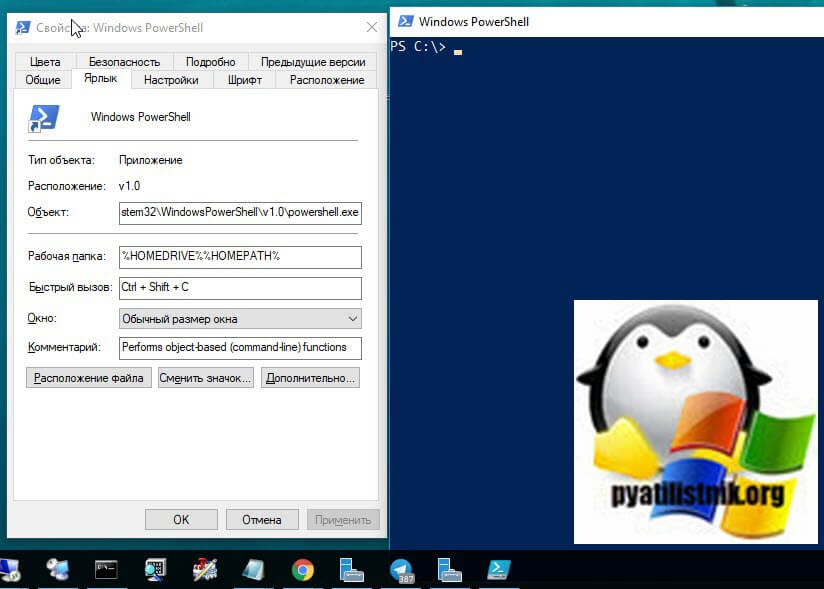Click the PowerShell icon in the taskbar
This screenshot has height=589, width=824.
click(499, 569)
